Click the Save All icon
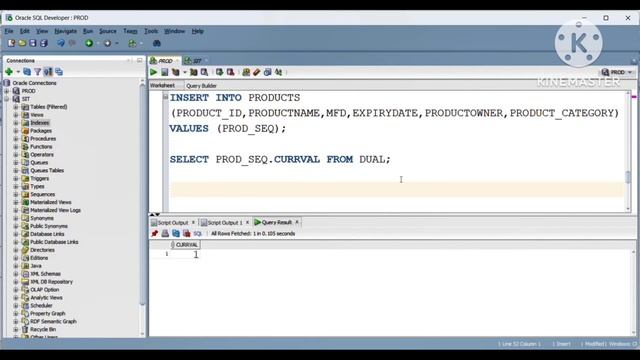Image resolution: width=640 pixels, height=360 pixels. [x=44, y=43]
